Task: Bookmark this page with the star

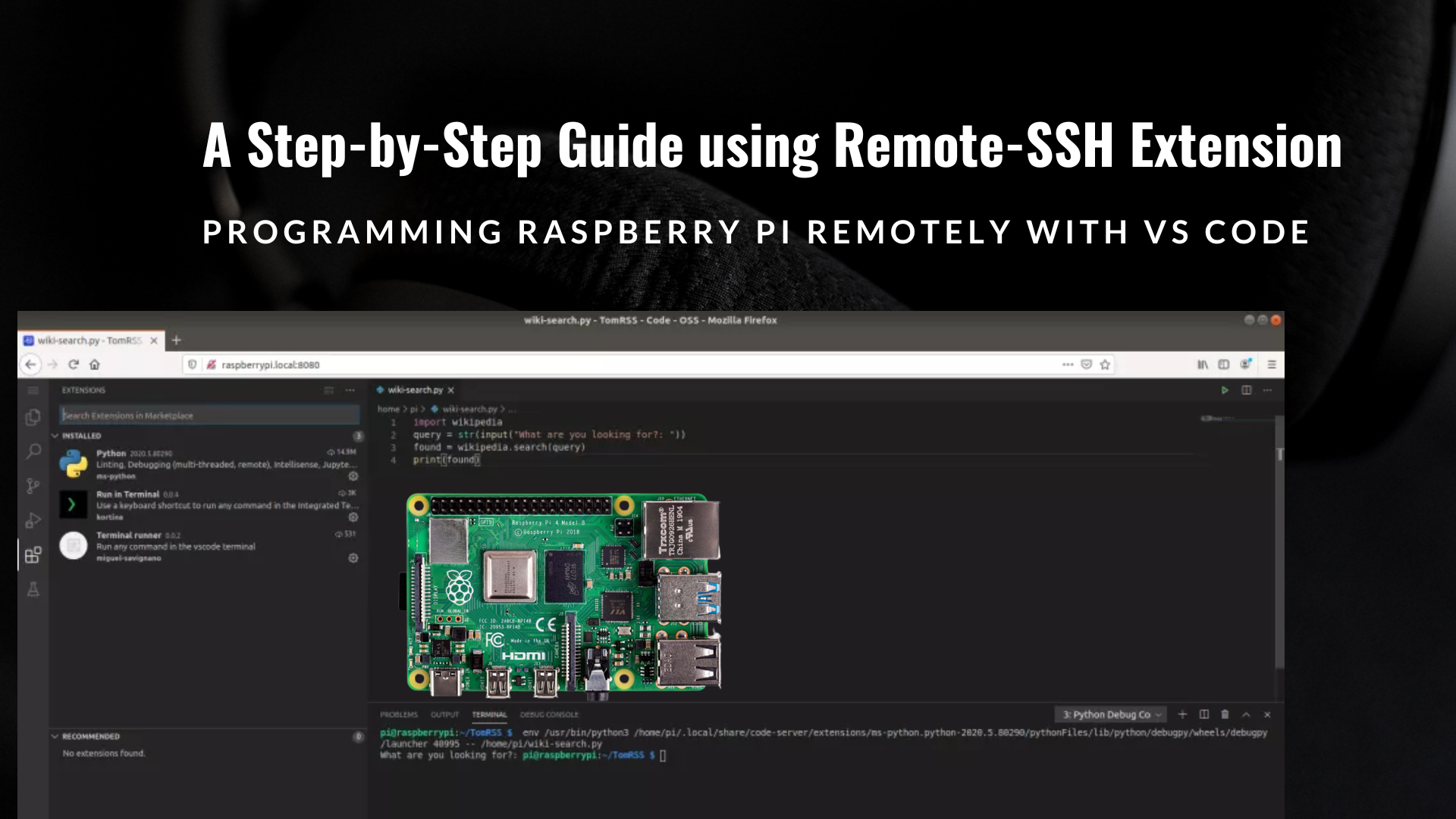Action: click(x=1105, y=364)
